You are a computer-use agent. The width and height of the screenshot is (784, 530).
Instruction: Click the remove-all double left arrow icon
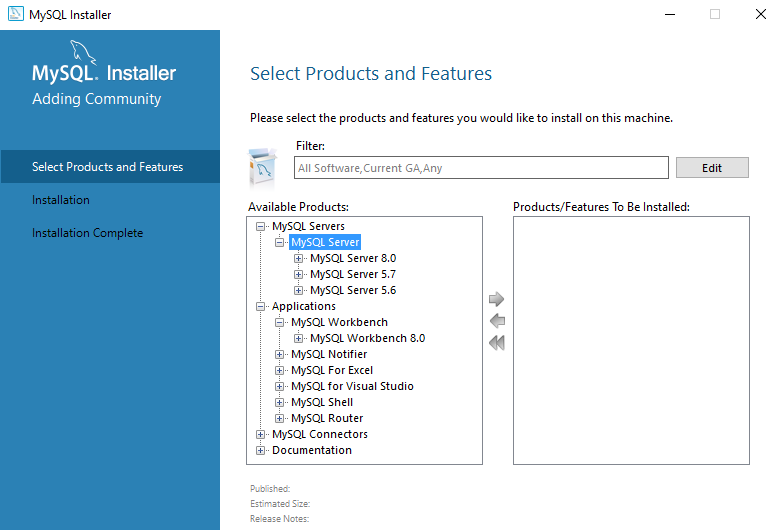click(497, 343)
